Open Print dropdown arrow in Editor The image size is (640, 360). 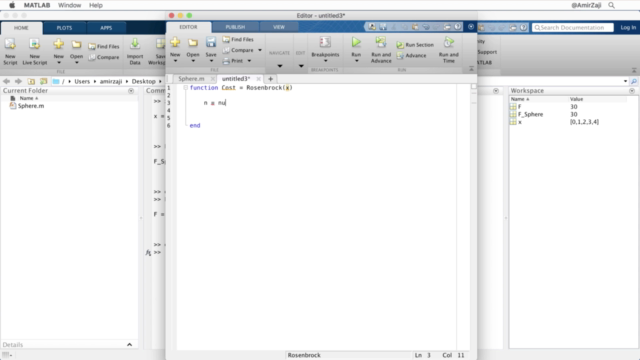pyautogui.click(x=249, y=61)
